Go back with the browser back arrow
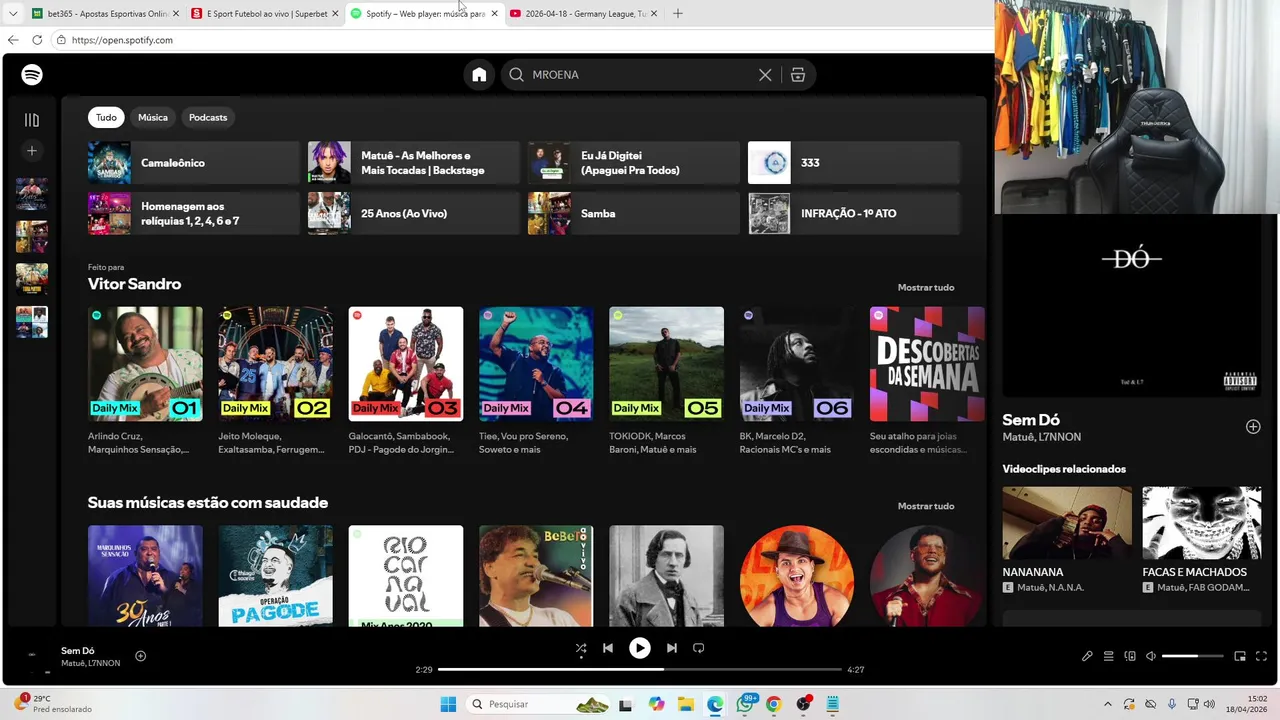The width and height of the screenshot is (1280, 720). click(x=13, y=40)
